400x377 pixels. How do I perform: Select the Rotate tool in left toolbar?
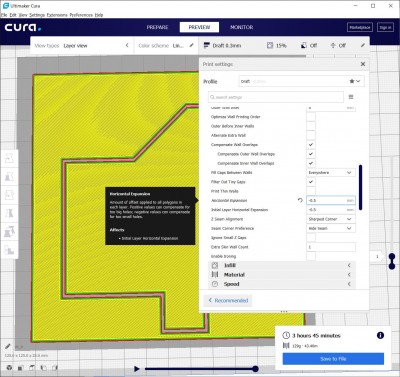click(9, 195)
